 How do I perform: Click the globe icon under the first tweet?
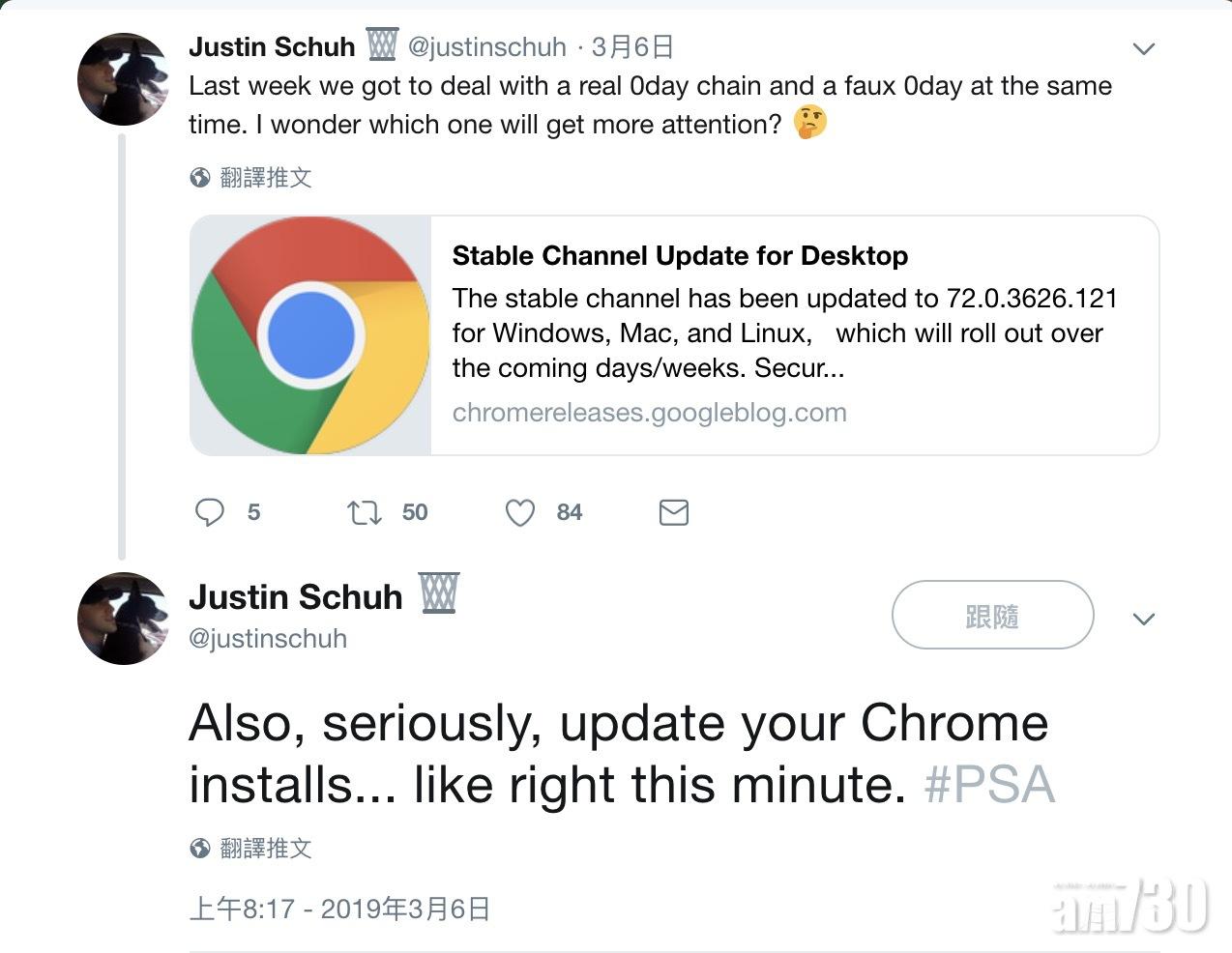(200, 178)
